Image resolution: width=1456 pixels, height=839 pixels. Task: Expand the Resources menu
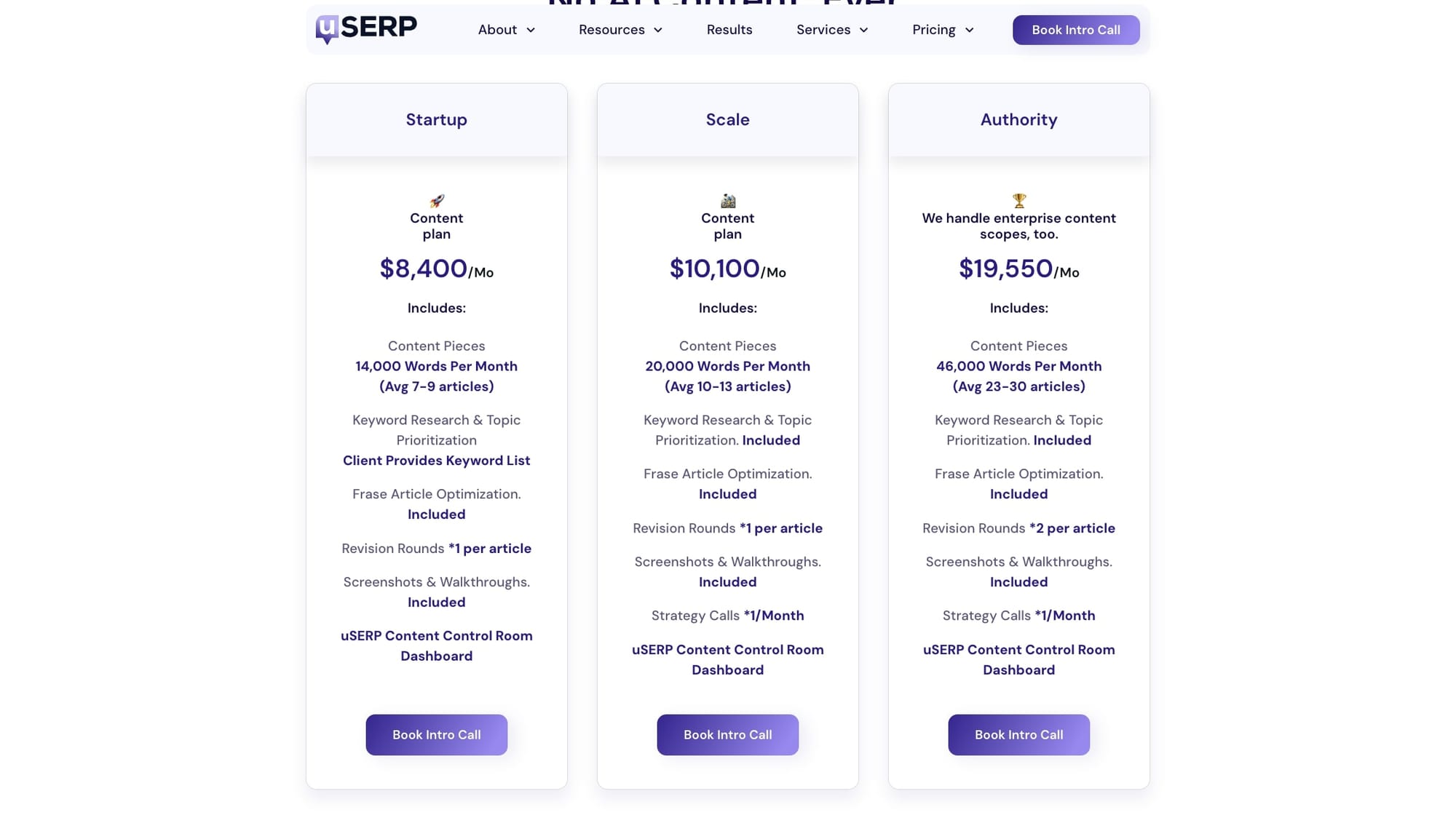[x=659, y=30]
